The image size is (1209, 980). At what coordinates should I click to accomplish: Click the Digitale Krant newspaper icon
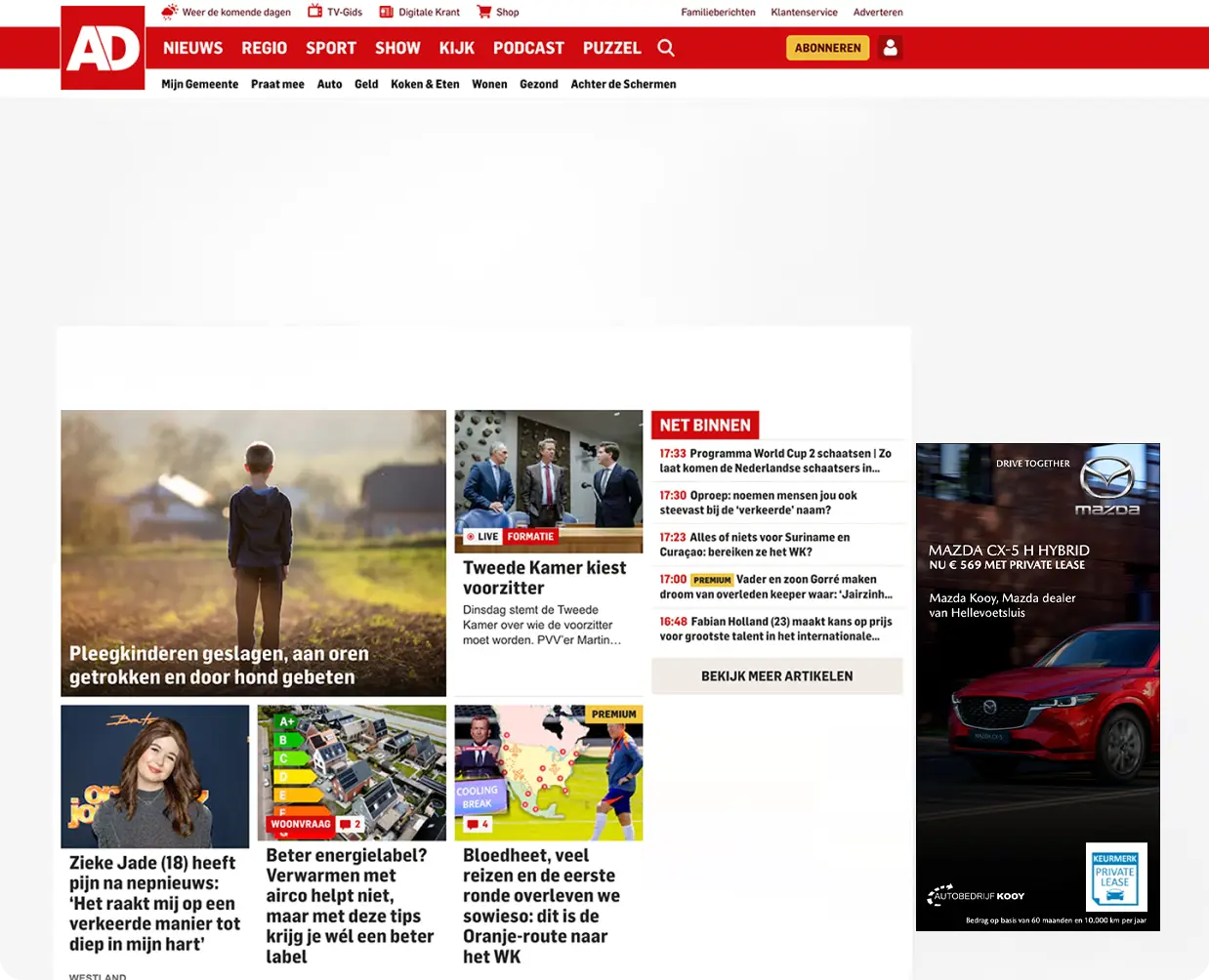tap(386, 12)
